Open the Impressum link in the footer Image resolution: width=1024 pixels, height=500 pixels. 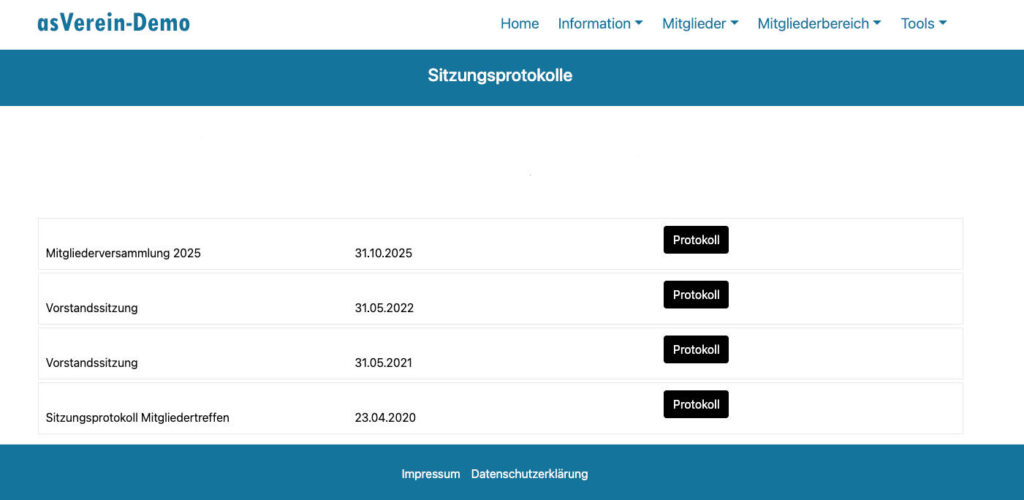click(431, 474)
